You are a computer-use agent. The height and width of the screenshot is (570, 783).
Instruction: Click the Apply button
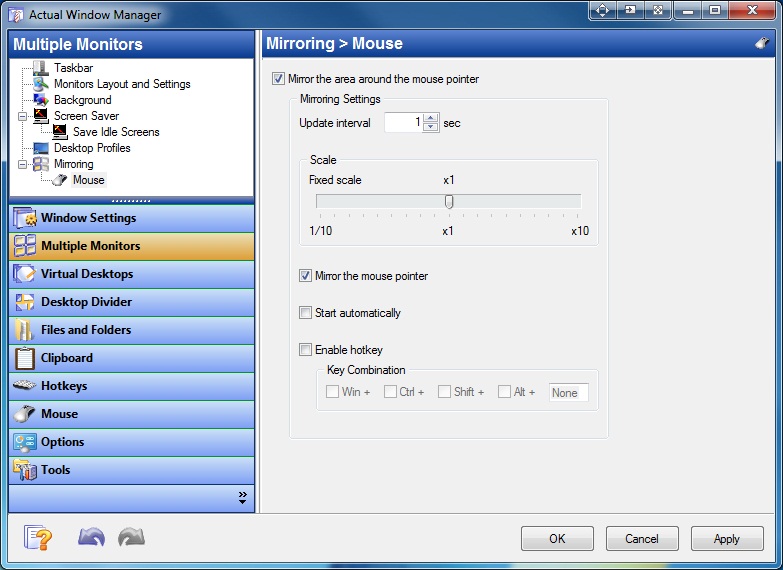coord(727,539)
